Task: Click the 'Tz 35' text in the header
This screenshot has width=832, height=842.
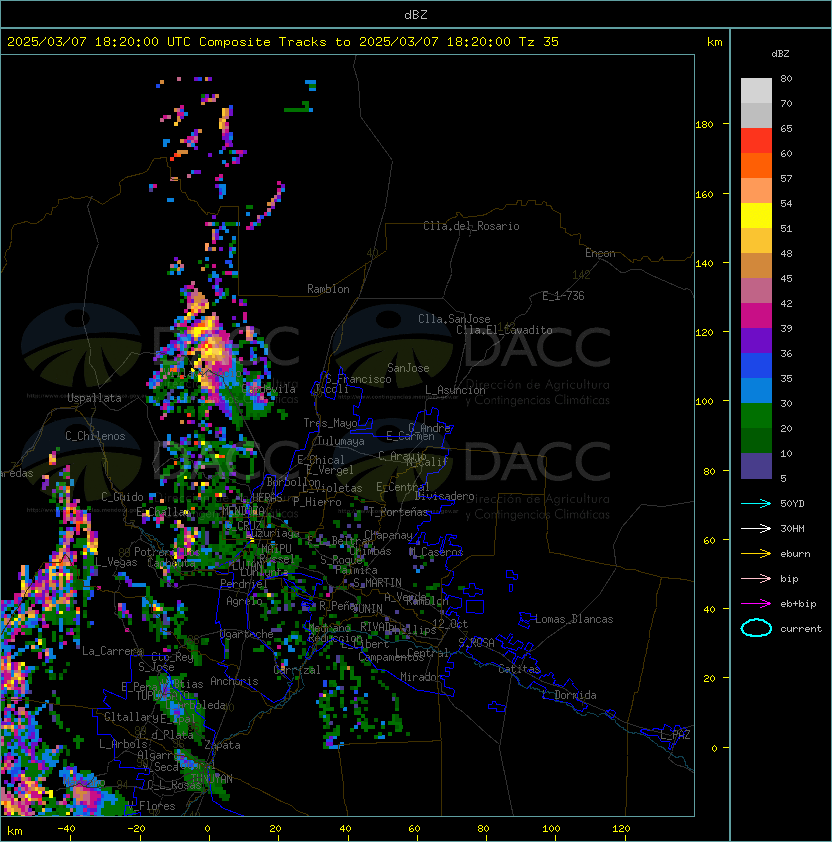Action: coord(539,42)
